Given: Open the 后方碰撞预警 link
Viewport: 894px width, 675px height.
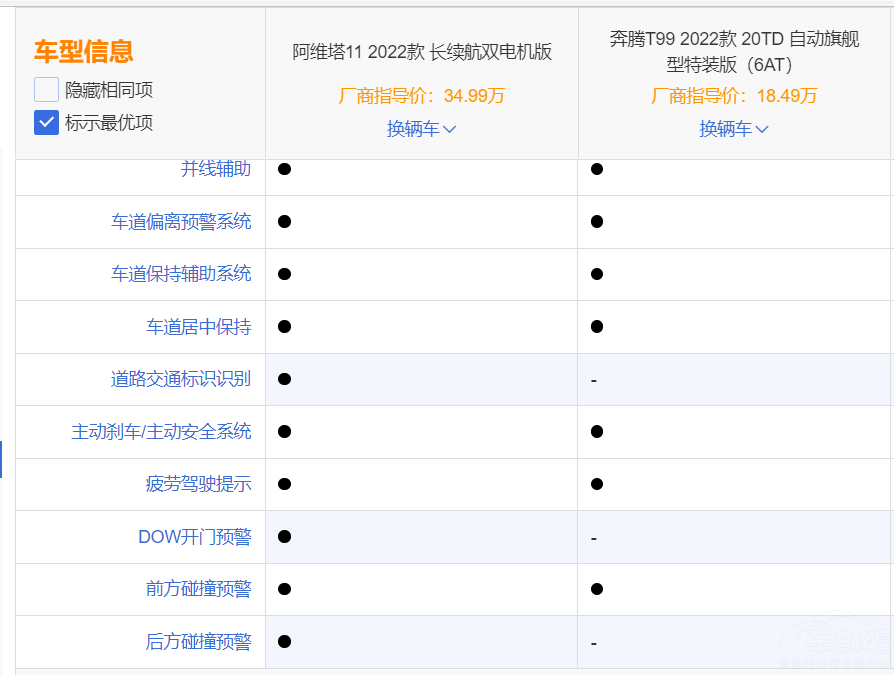Looking at the screenshot, I should (198, 642).
